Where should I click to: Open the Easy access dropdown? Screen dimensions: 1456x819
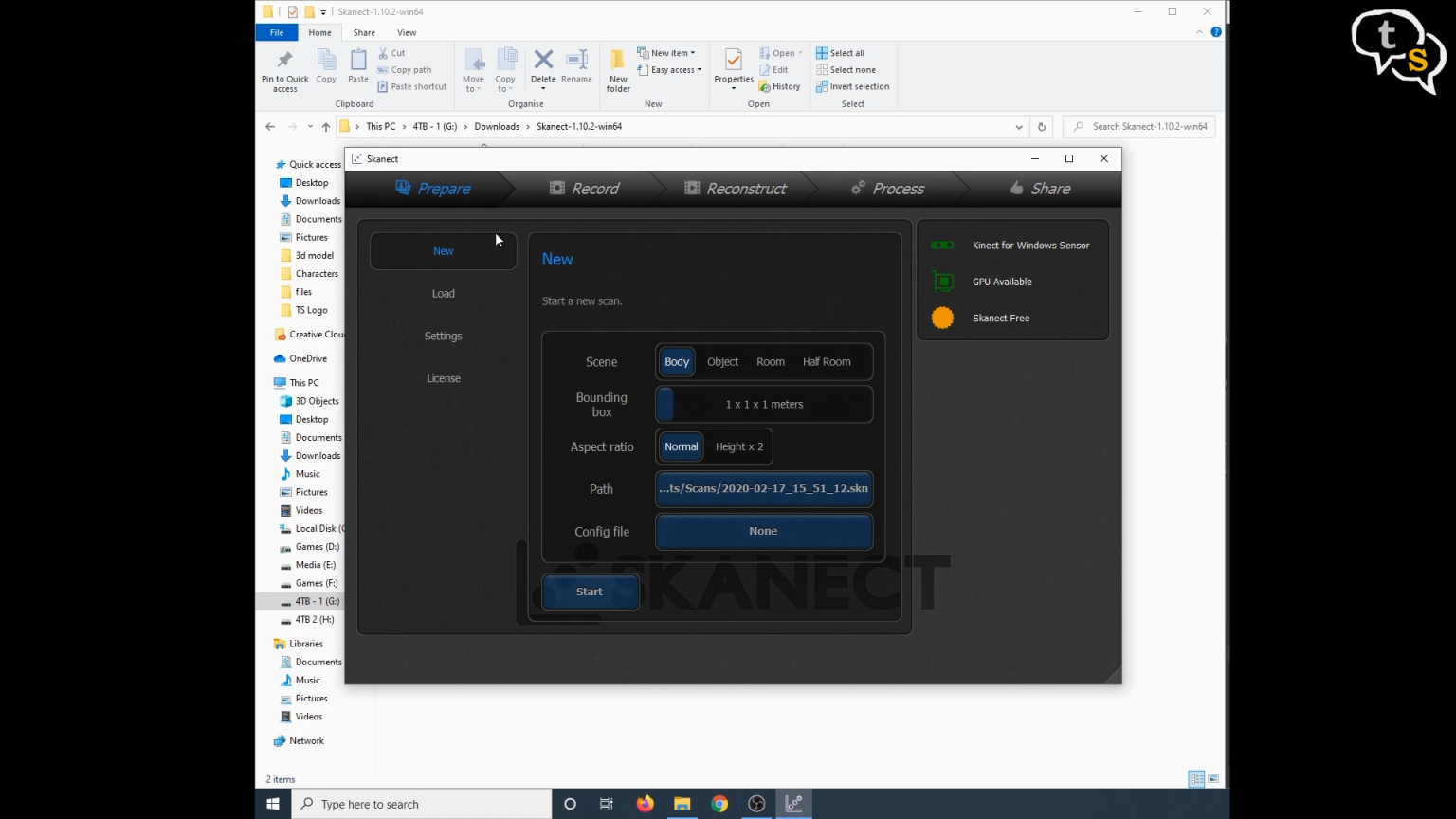coord(670,70)
